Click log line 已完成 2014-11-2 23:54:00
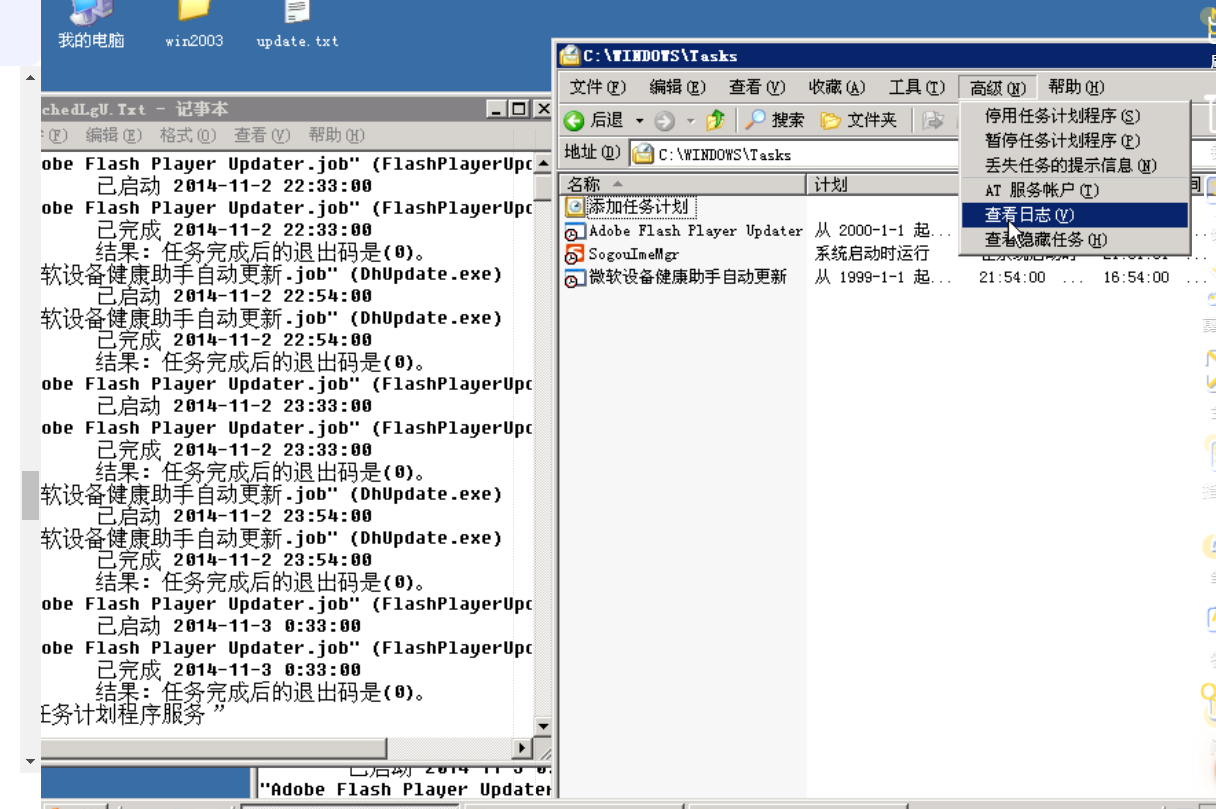Image resolution: width=1216 pixels, height=809 pixels. click(234, 560)
